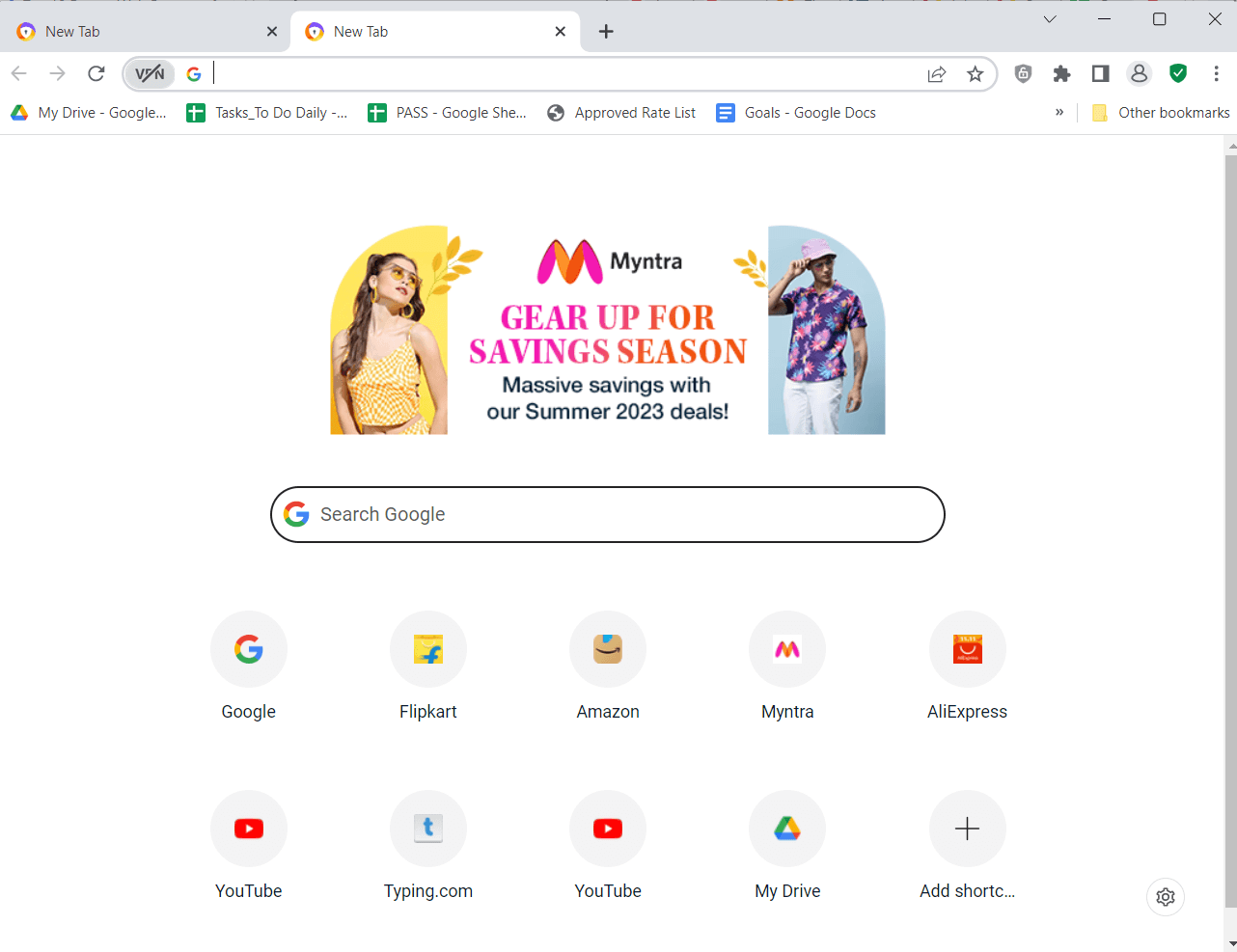Open the Amazon shortcut

(x=608, y=666)
